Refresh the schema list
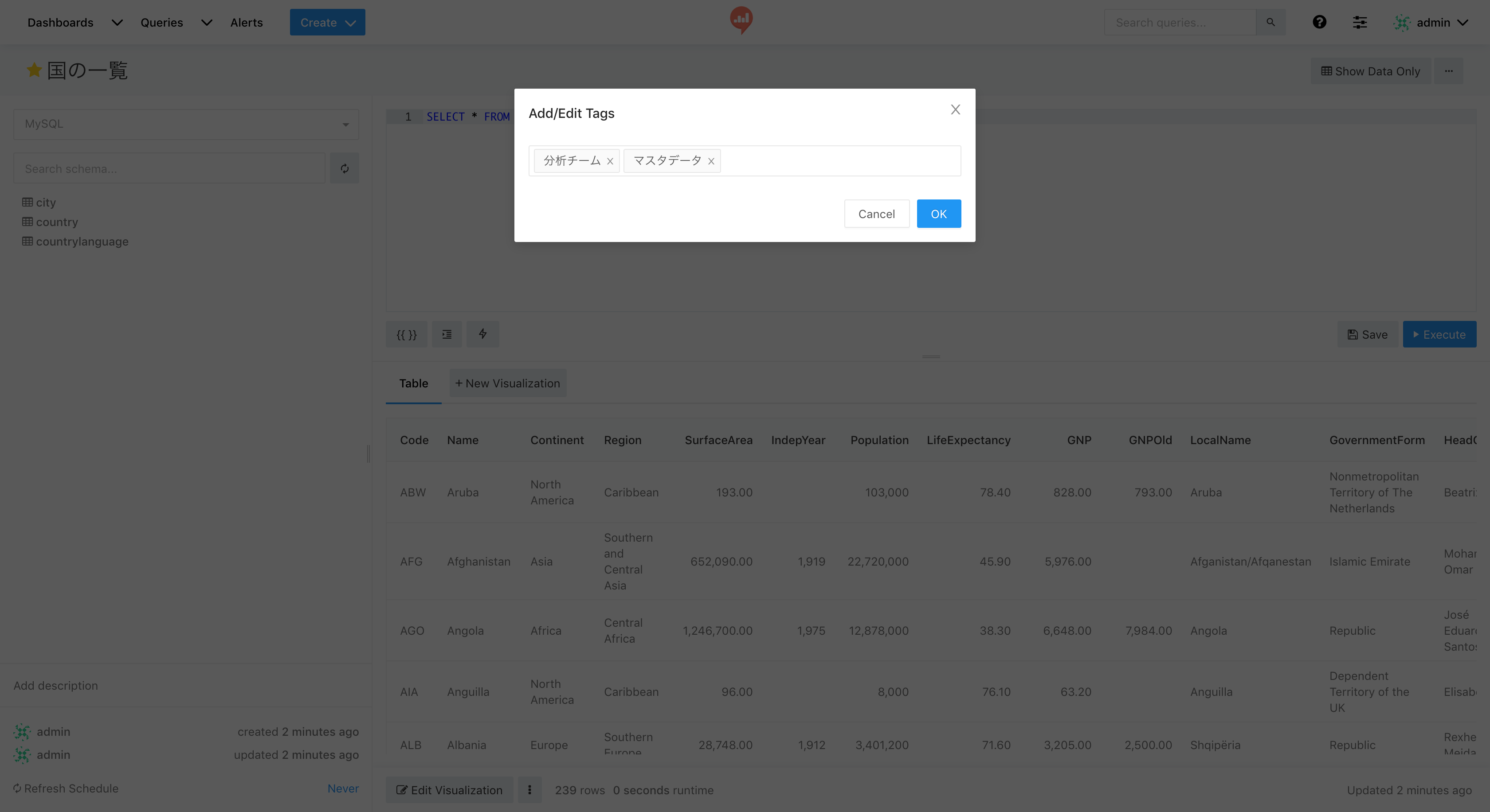 coord(344,169)
